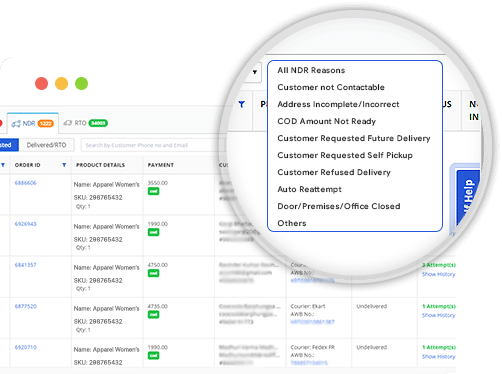Switch to the RTO tab

tap(85, 123)
